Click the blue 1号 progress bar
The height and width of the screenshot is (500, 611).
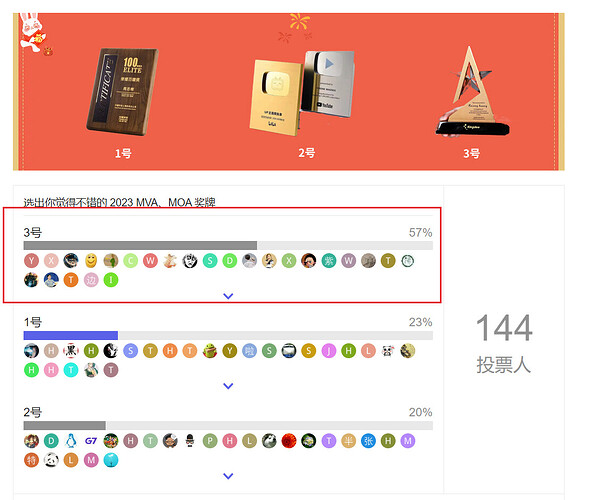tap(71, 336)
